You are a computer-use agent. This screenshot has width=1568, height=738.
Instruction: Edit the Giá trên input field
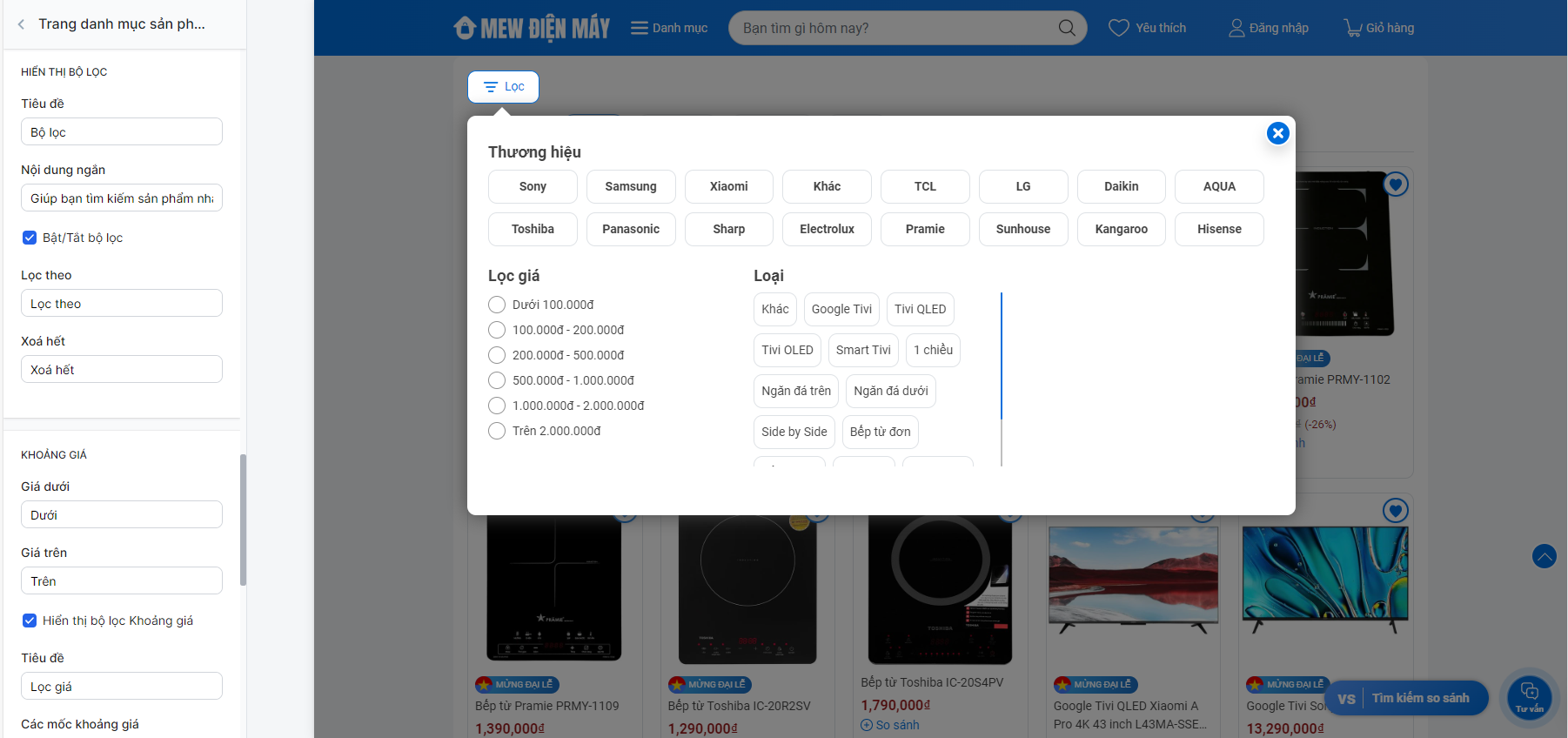tap(122, 581)
